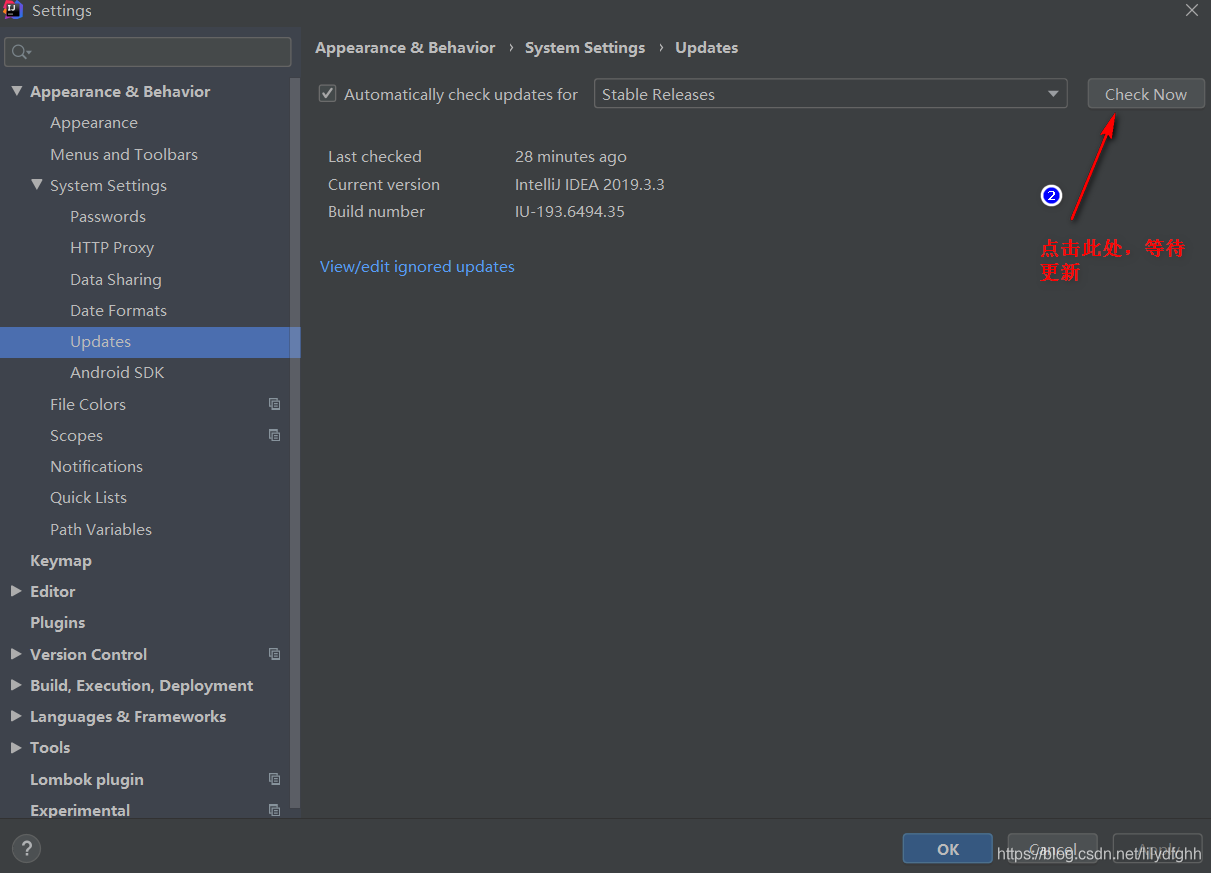The image size is (1211, 873).
Task: Click into the settings search field
Action: (x=148, y=52)
